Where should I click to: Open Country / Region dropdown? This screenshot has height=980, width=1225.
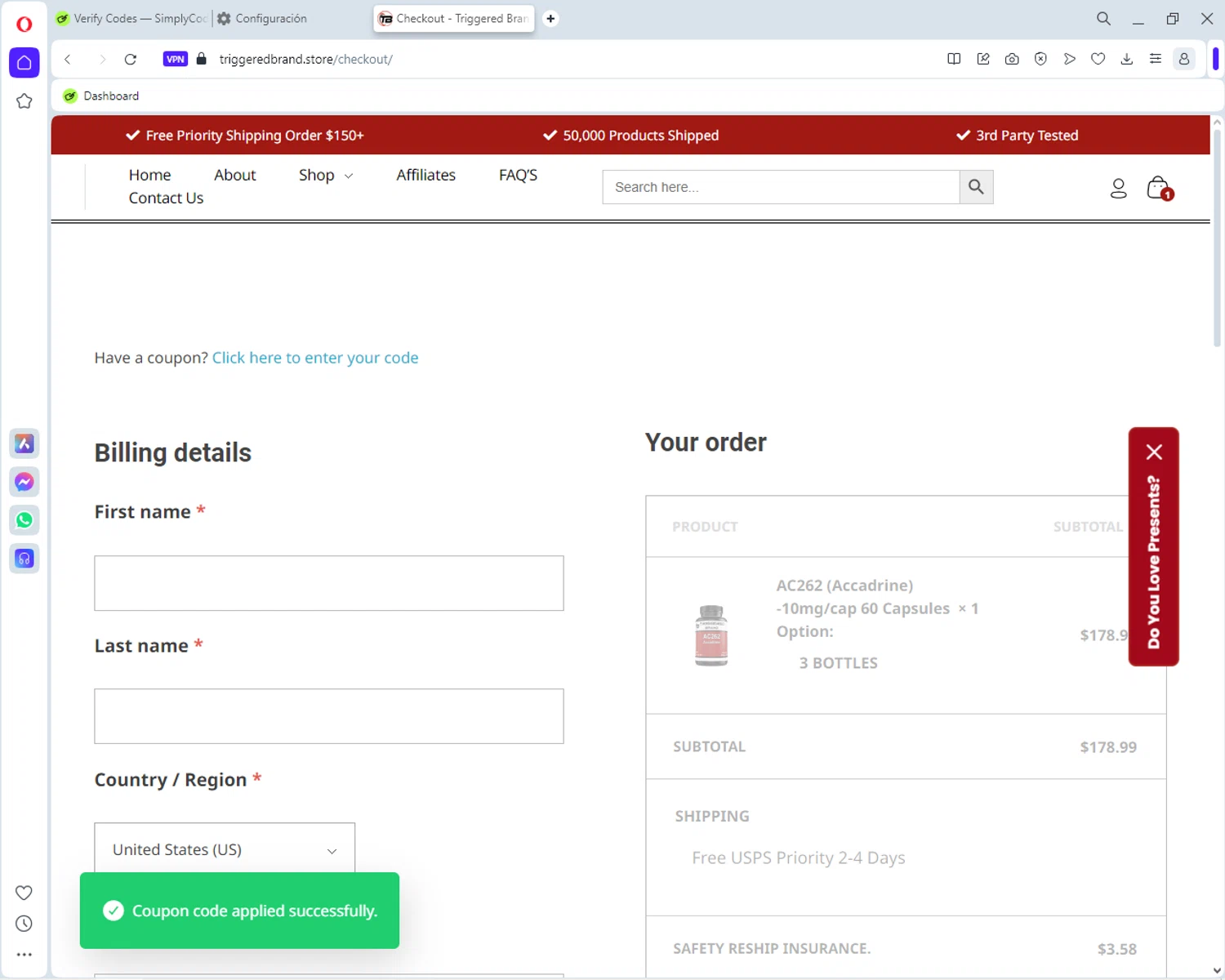pos(225,849)
